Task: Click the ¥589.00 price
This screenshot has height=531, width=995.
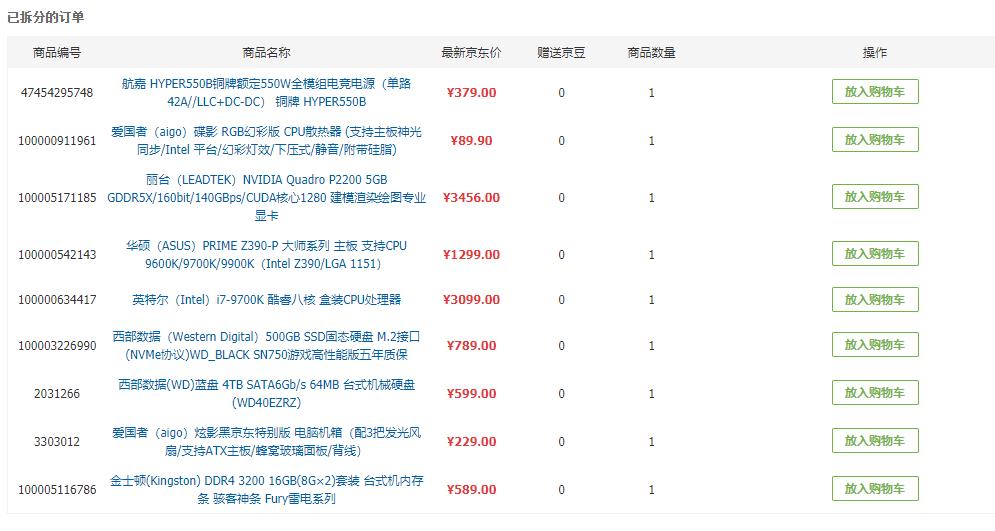Action: 471,490
